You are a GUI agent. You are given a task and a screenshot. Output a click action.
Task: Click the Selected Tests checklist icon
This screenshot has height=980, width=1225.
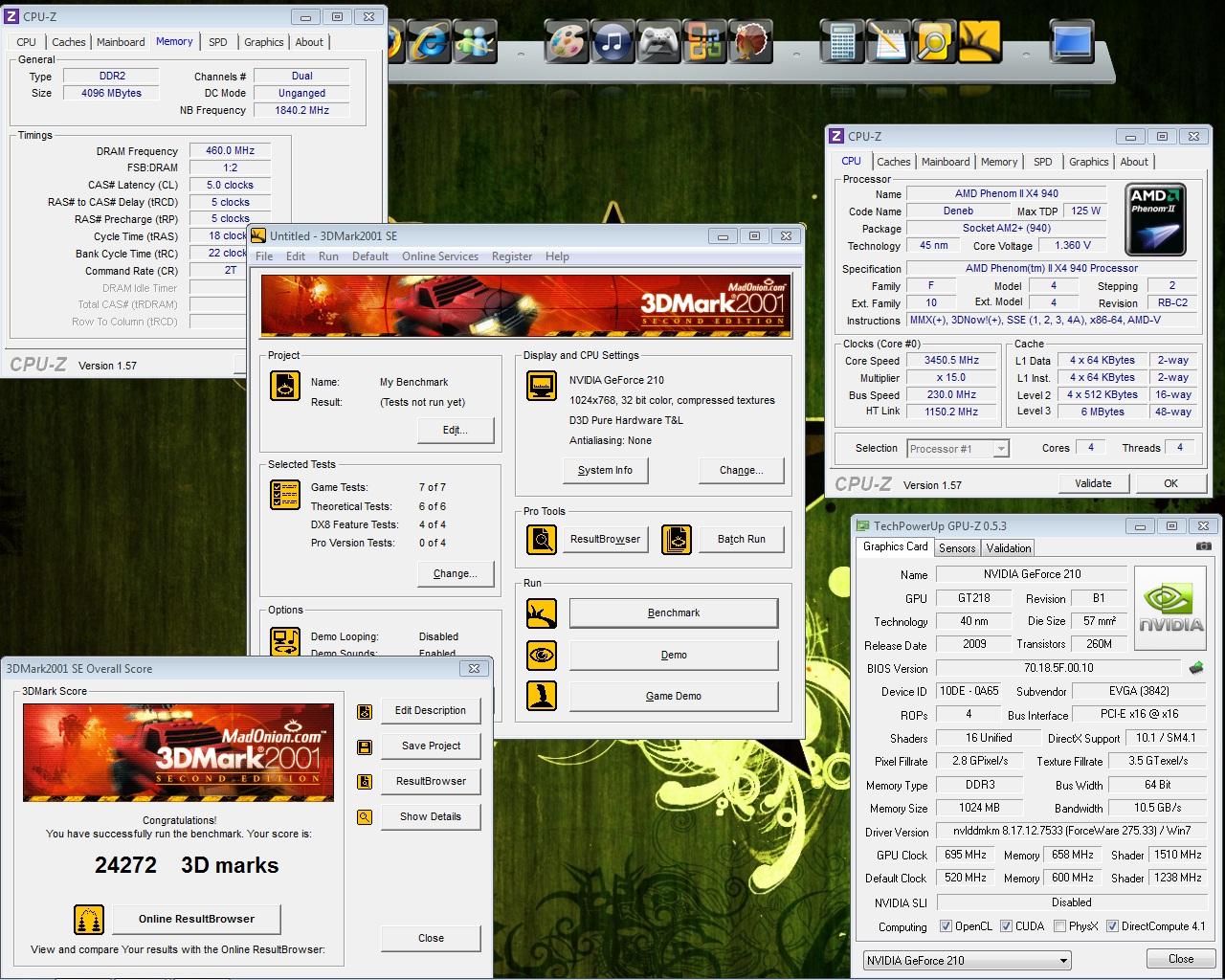tap(285, 494)
